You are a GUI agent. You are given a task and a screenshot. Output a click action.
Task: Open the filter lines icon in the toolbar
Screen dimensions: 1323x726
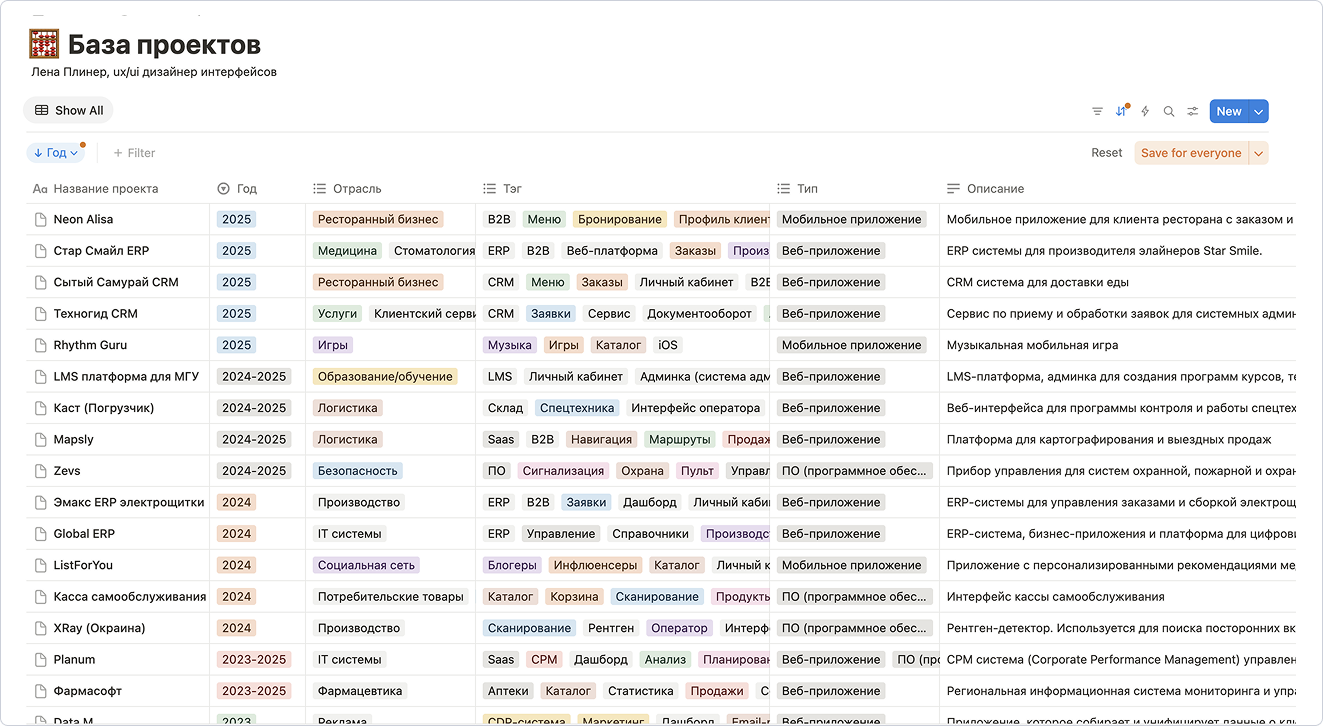pyautogui.click(x=1097, y=111)
